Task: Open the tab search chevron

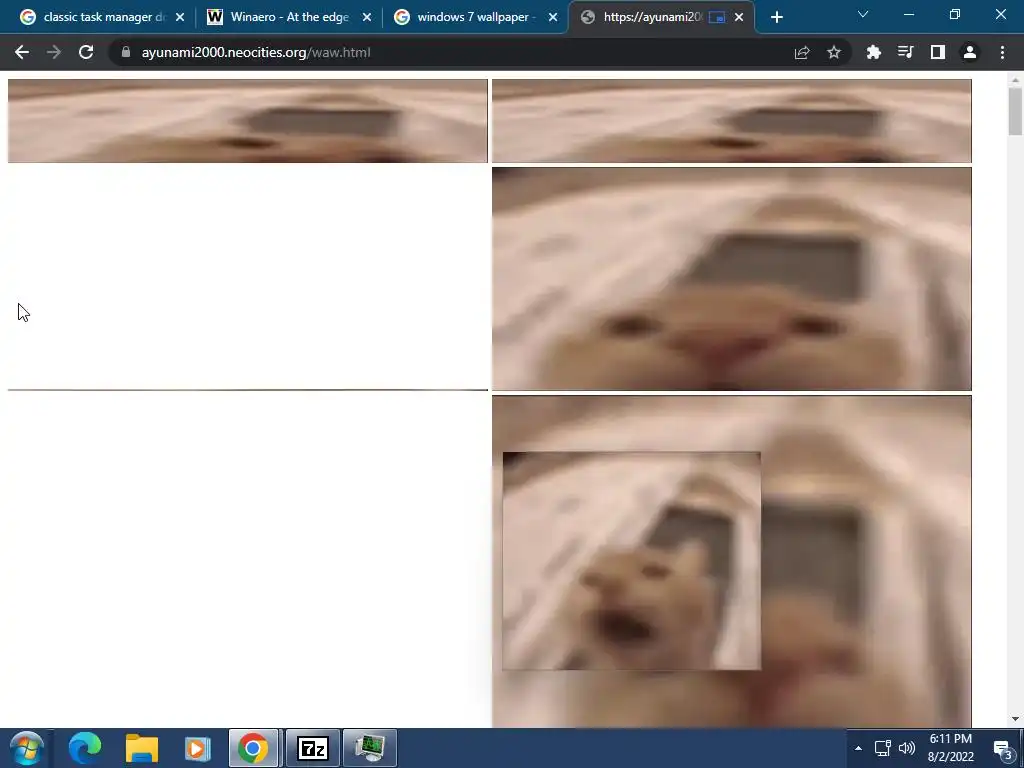Action: 863,14
